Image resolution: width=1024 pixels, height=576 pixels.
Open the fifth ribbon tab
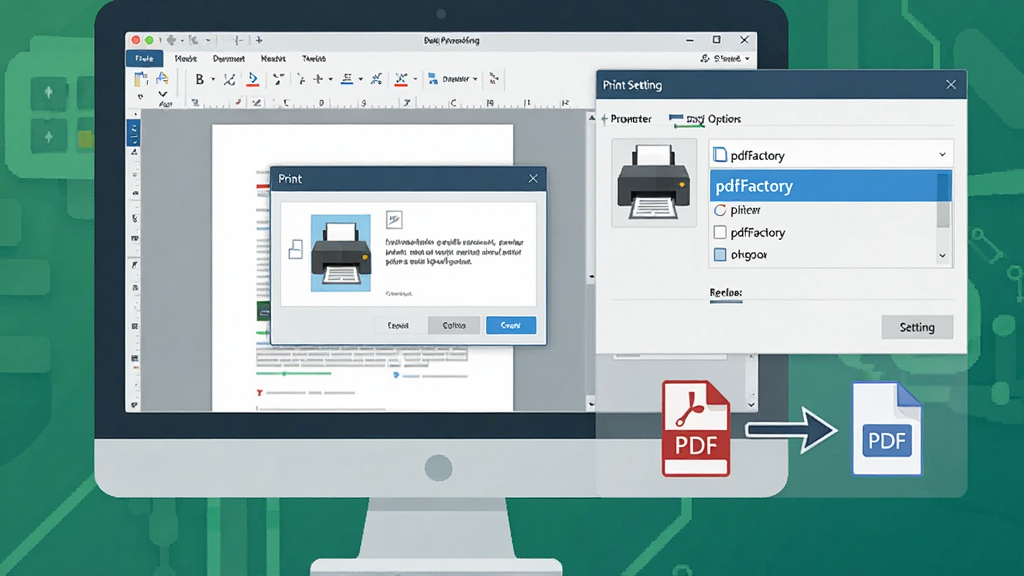[x=314, y=59]
